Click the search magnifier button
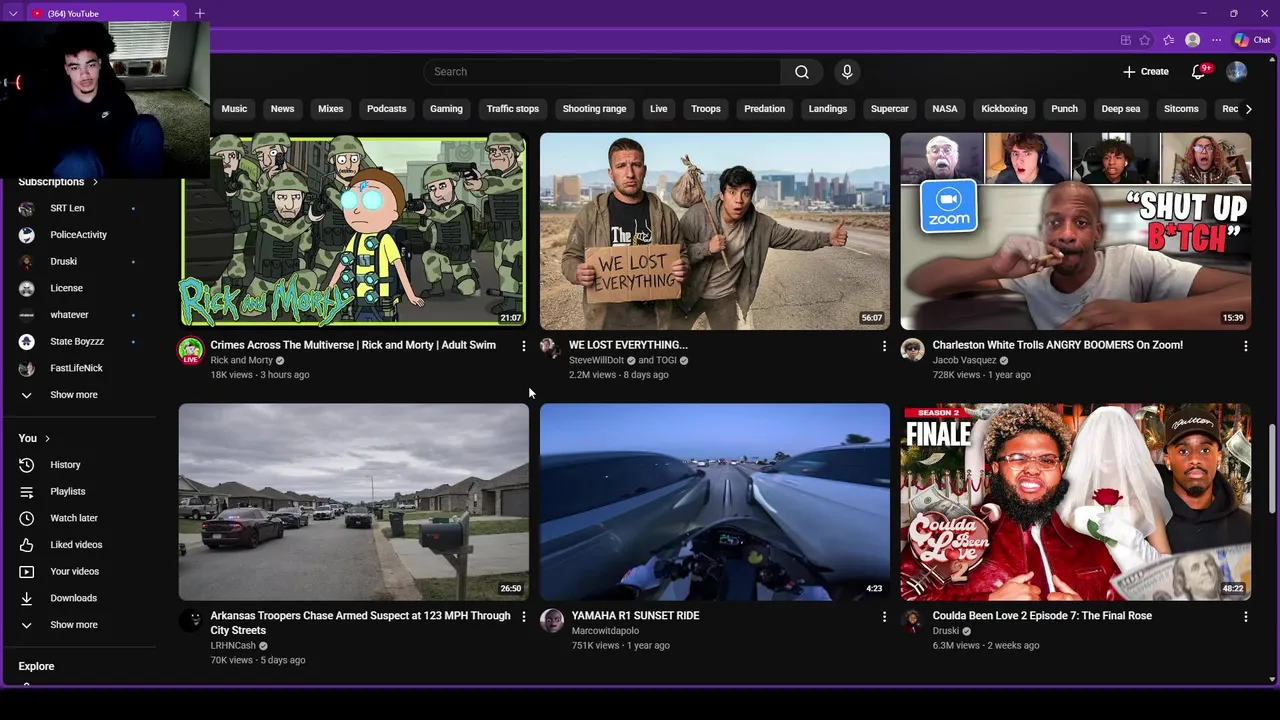The image size is (1280, 720). (x=802, y=72)
